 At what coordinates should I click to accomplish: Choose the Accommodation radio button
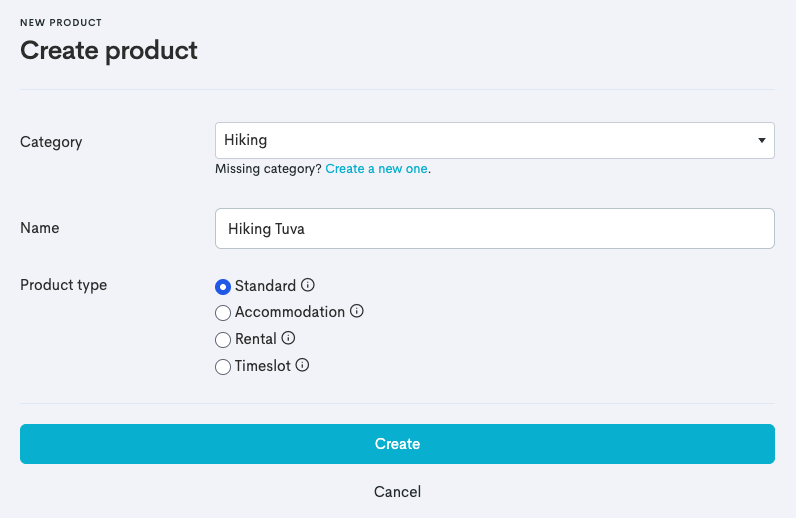pos(223,313)
